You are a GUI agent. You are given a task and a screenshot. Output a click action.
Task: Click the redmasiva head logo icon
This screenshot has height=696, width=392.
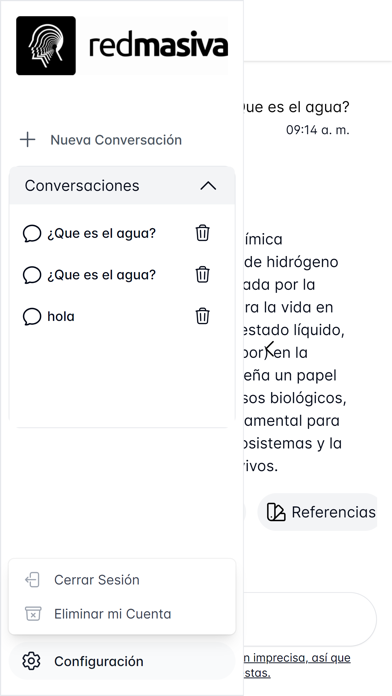46,46
